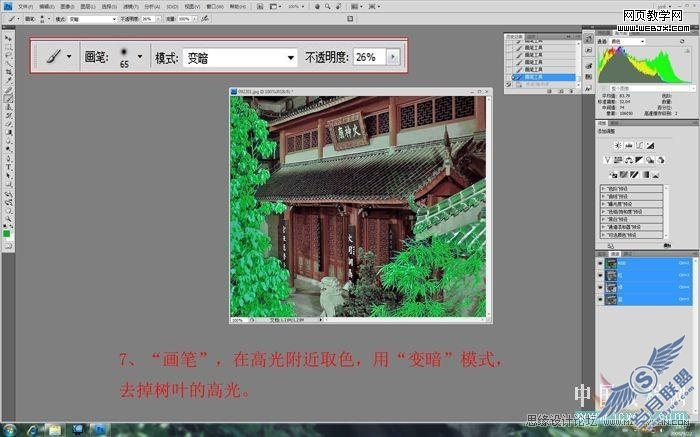Add a Curves adjustment in the Adjustments panel
The image size is (700, 437).
(639, 146)
